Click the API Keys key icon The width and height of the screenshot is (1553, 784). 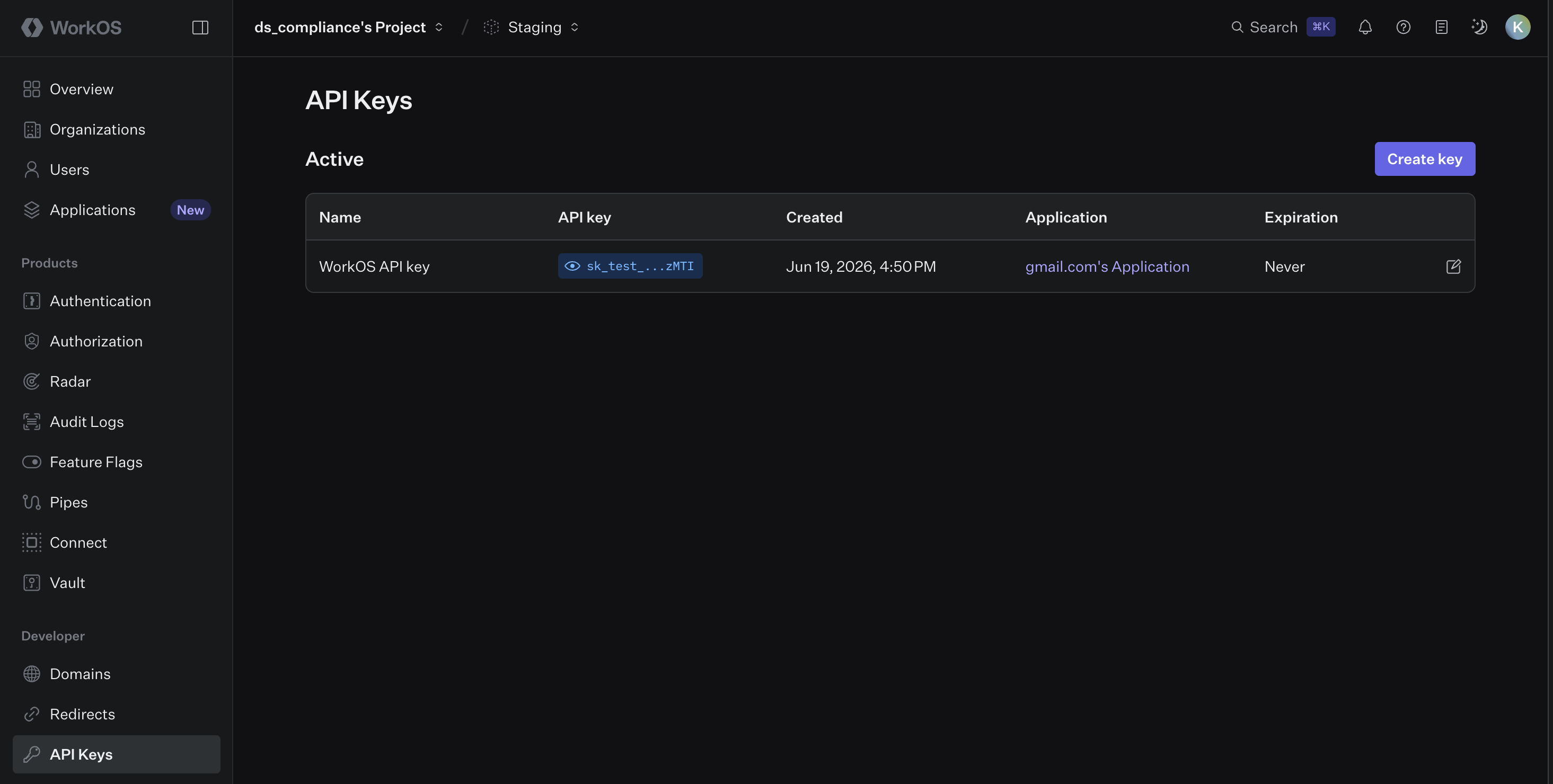pos(31,754)
